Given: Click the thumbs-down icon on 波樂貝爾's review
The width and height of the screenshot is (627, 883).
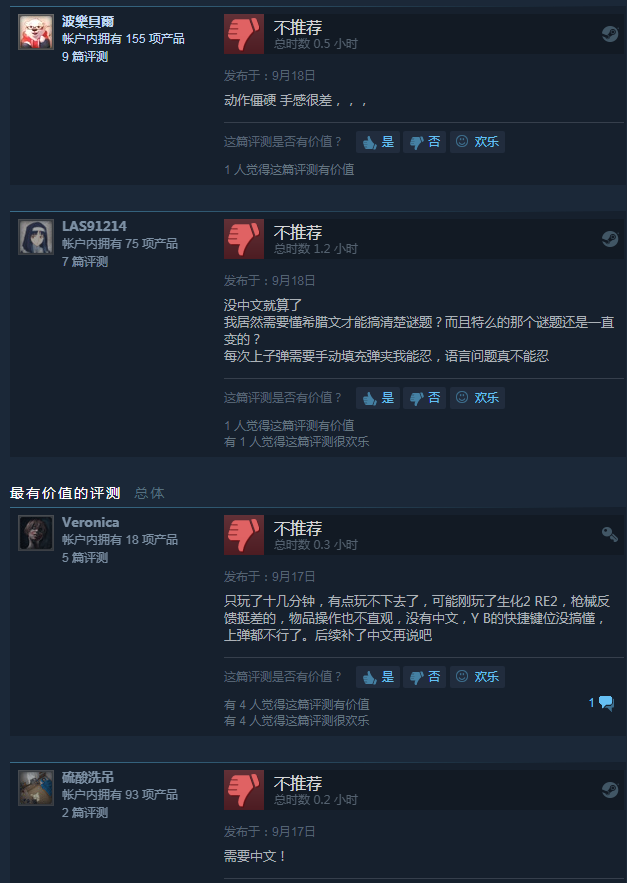Looking at the screenshot, I should click(244, 34).
